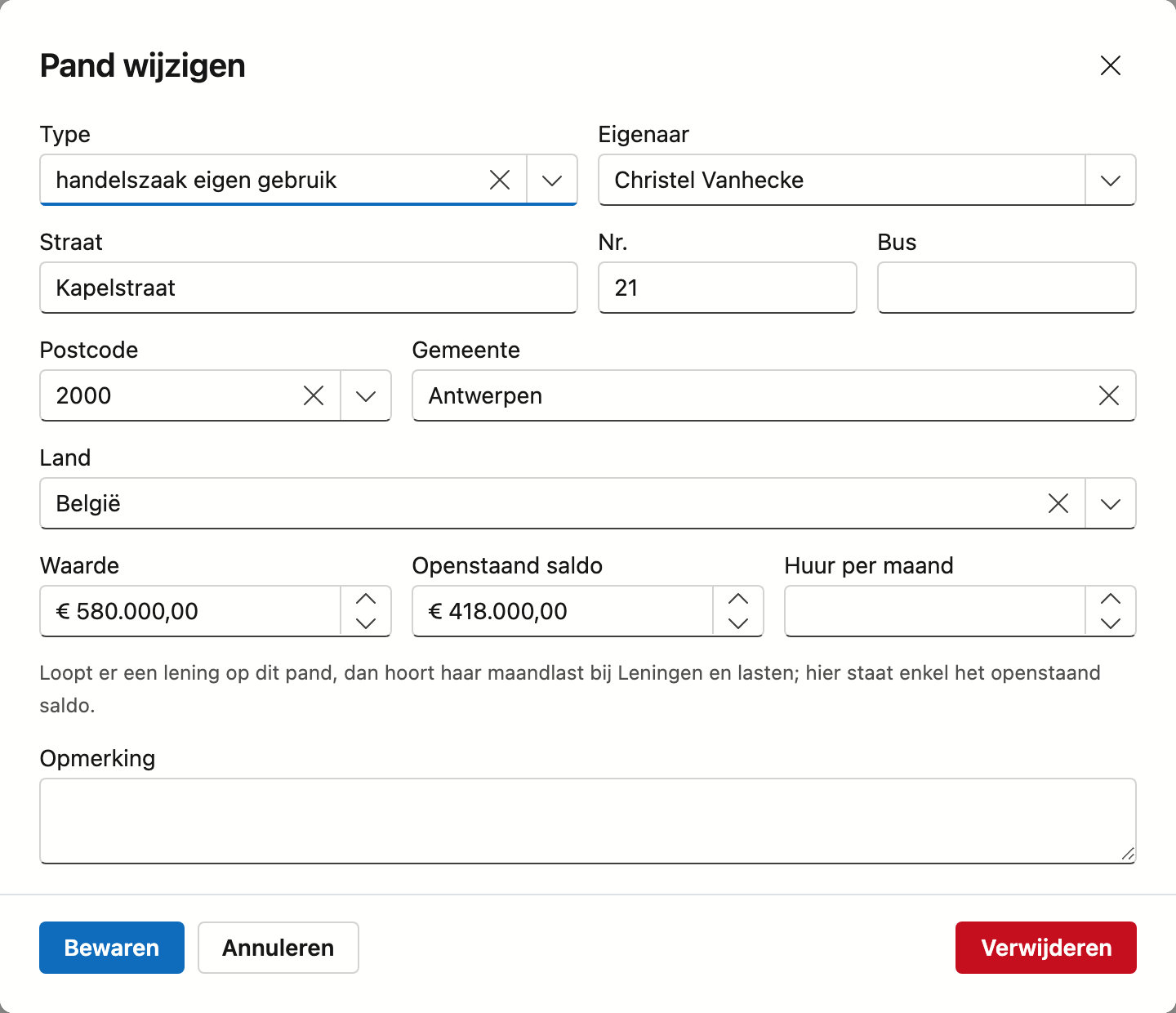Increase the Openstaand saldo amount
The height and width of the screenshot is (1013, 1176).
738,599
